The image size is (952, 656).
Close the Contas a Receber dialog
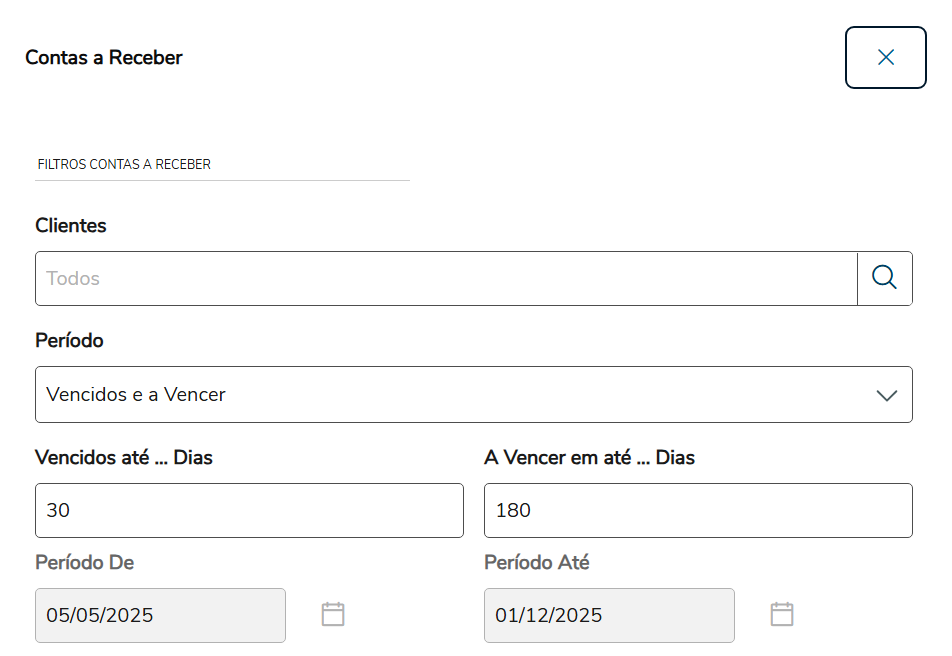[x=885, y=58]
